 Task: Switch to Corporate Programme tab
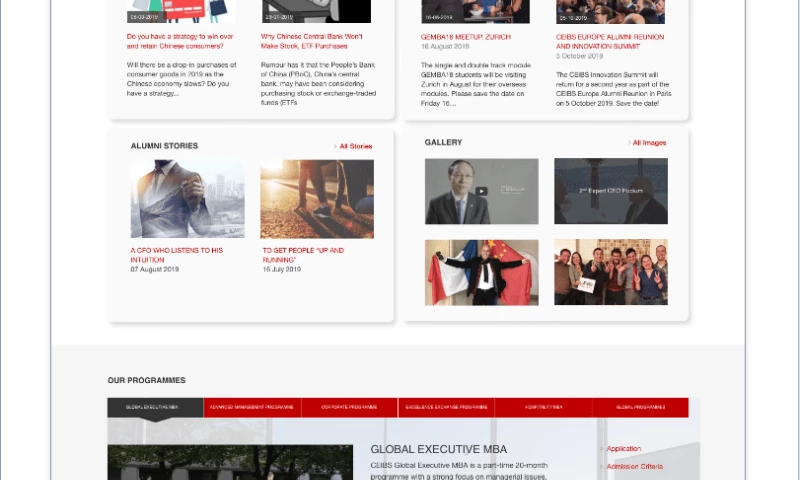tap(349, 408)
